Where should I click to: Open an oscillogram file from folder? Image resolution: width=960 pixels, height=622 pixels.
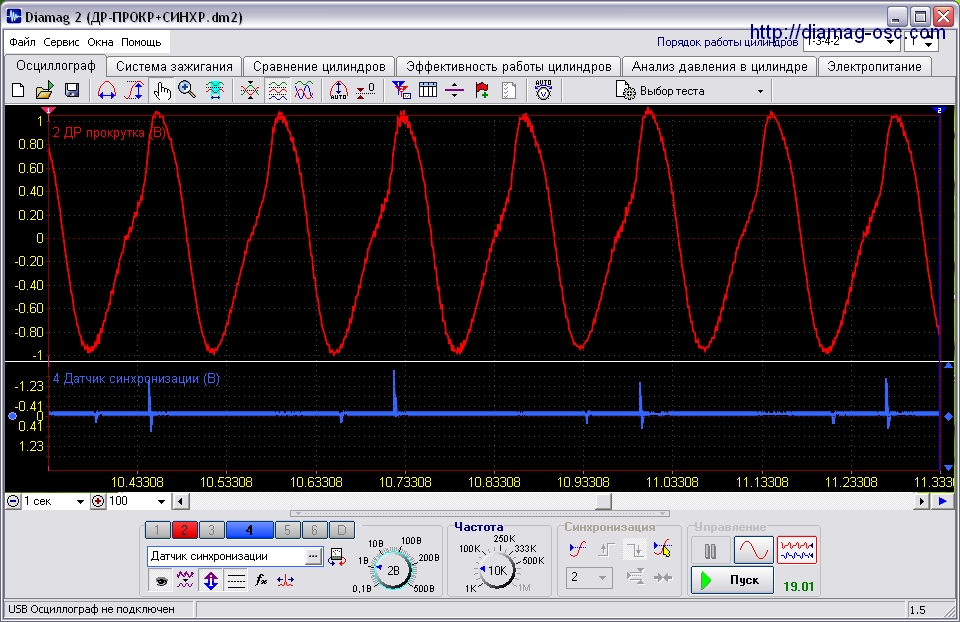coord(45,91)
